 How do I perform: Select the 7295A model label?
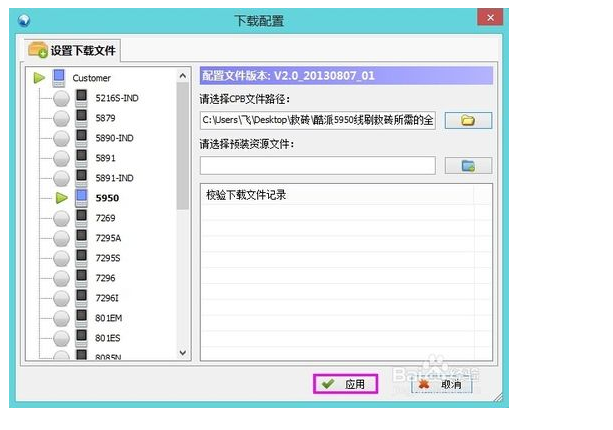pyautogui.click(x=108, y=238)
